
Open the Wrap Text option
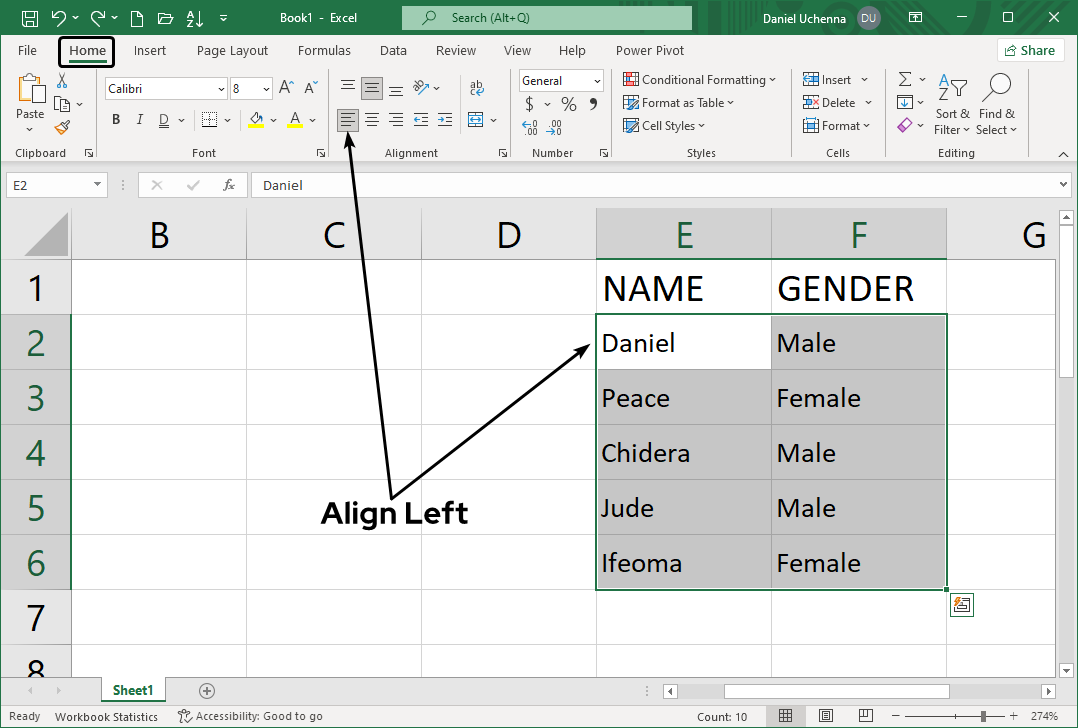pos(478,87)
